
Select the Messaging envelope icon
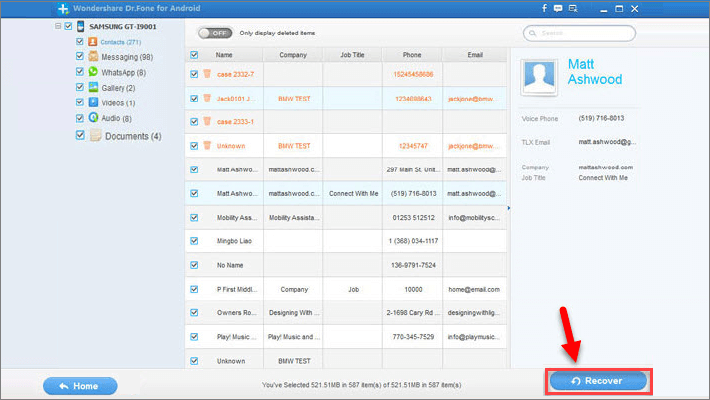(93, 57)
